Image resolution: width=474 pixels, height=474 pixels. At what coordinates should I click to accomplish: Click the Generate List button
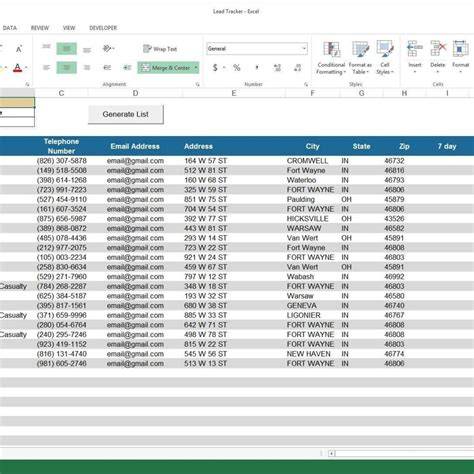pyautogui.click(x=126, y=114)
